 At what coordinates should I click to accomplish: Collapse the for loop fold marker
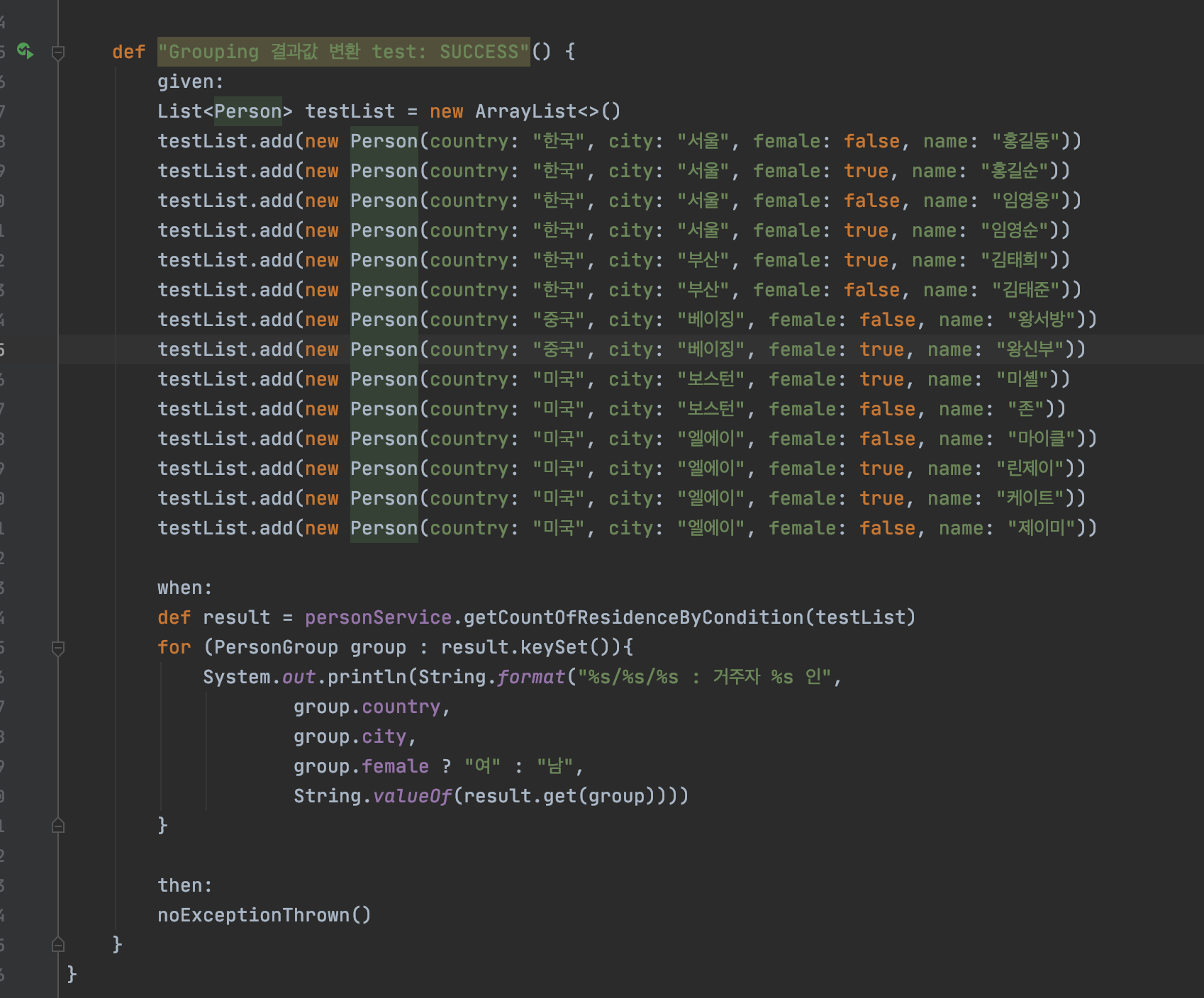(x=58, y=647)
